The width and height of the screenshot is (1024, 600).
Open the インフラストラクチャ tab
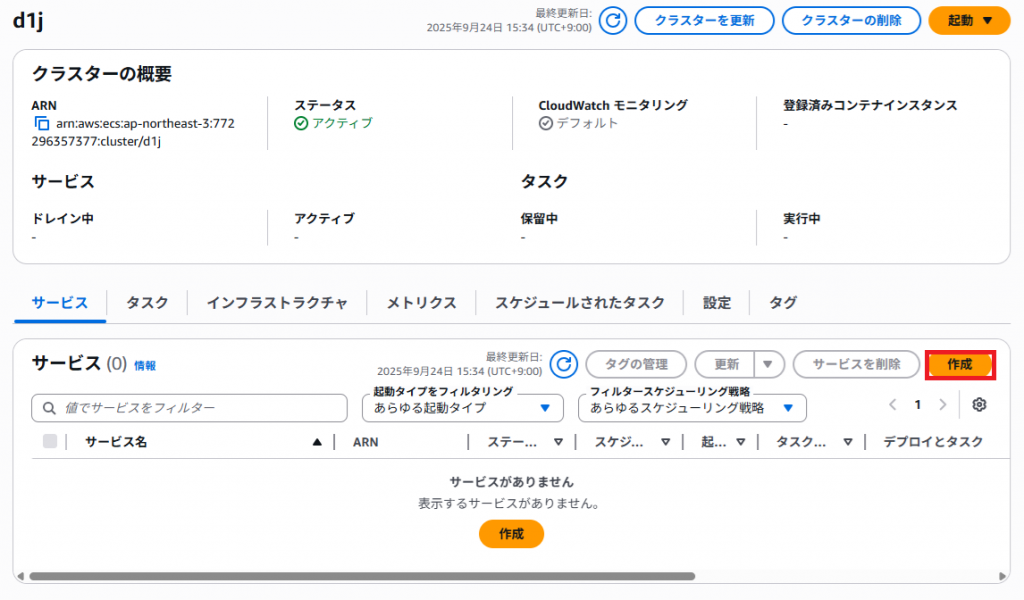click(277, 303)
